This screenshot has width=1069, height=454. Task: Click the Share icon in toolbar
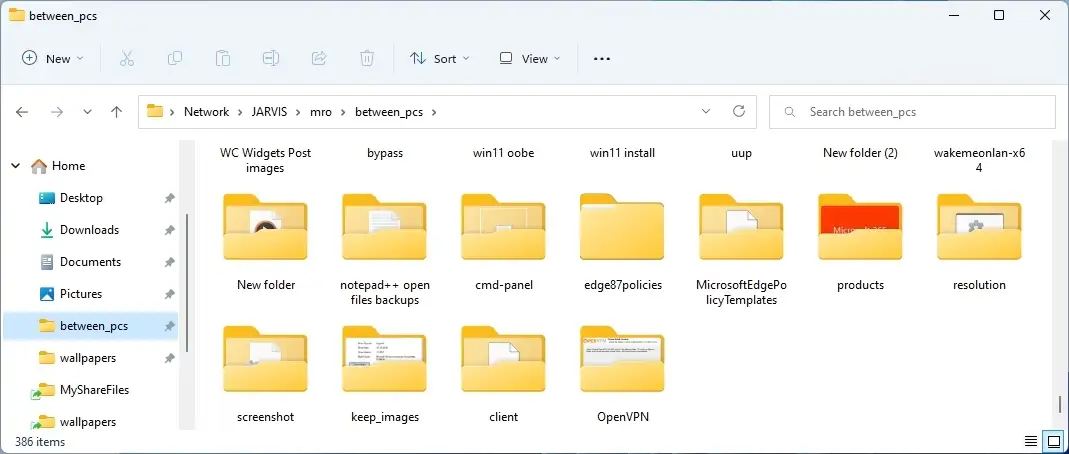(x=319, y=59)
